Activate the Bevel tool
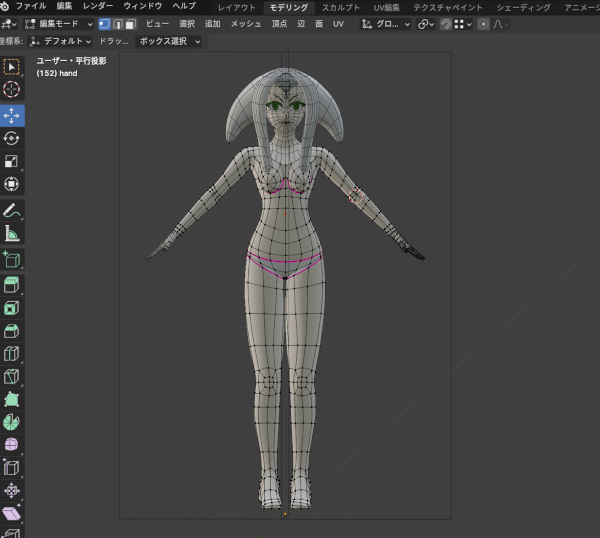600x538 pixels. 11,331
